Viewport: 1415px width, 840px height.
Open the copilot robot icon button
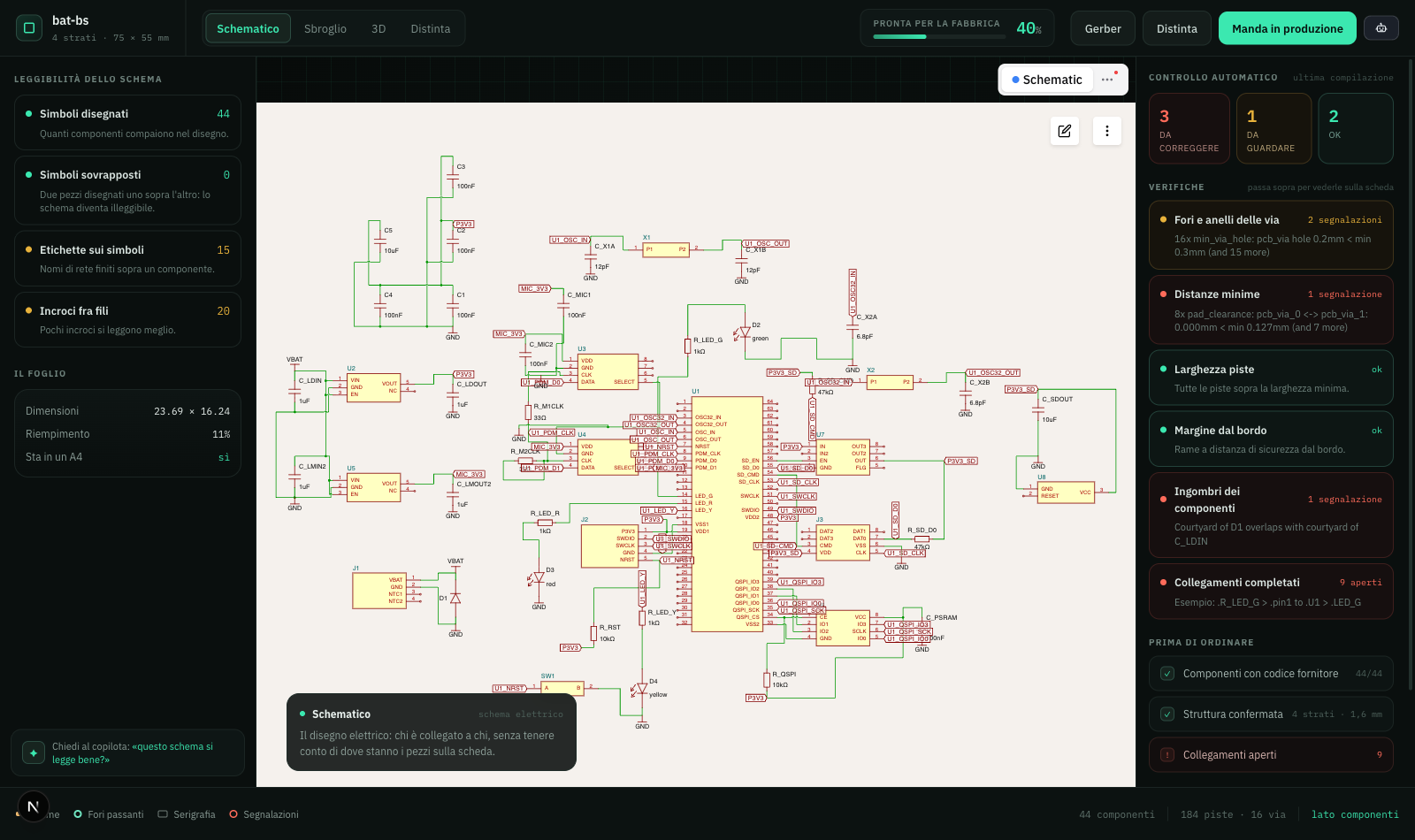click(1381, 28)
